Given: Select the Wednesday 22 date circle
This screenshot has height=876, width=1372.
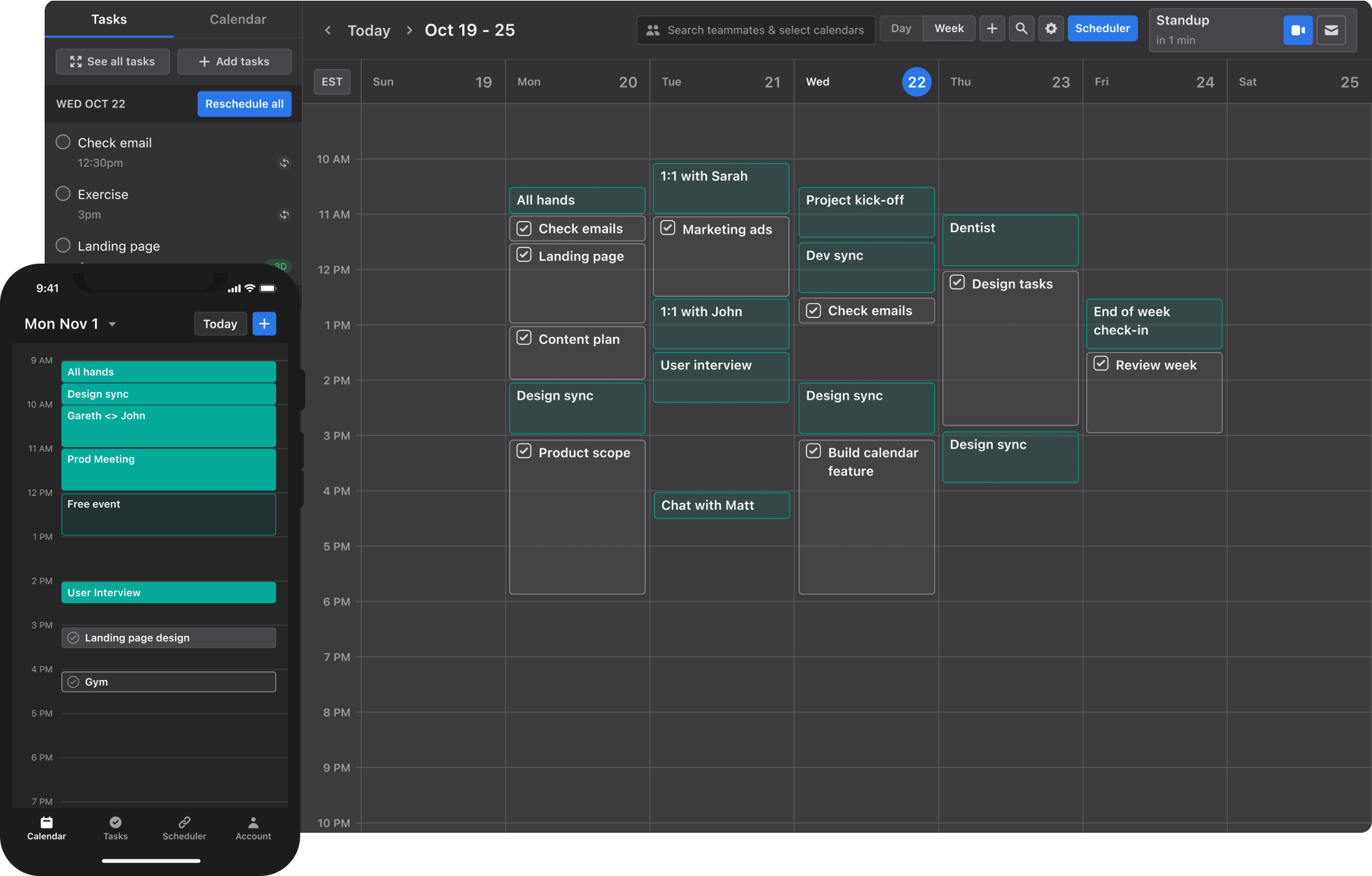Looking at the screenshot, I should point(917,82).
